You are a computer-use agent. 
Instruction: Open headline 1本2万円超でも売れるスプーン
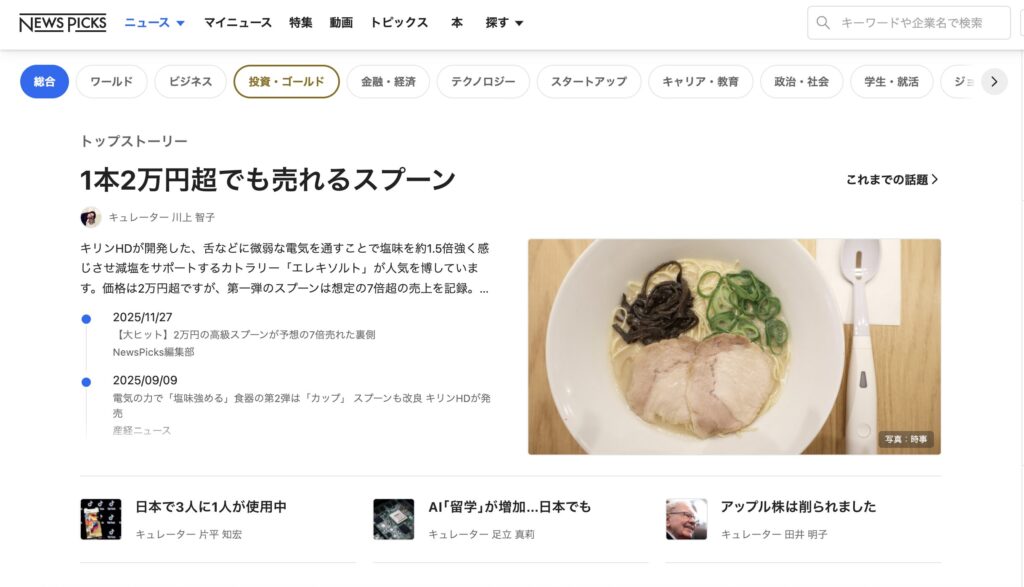(x=268, y=180)
